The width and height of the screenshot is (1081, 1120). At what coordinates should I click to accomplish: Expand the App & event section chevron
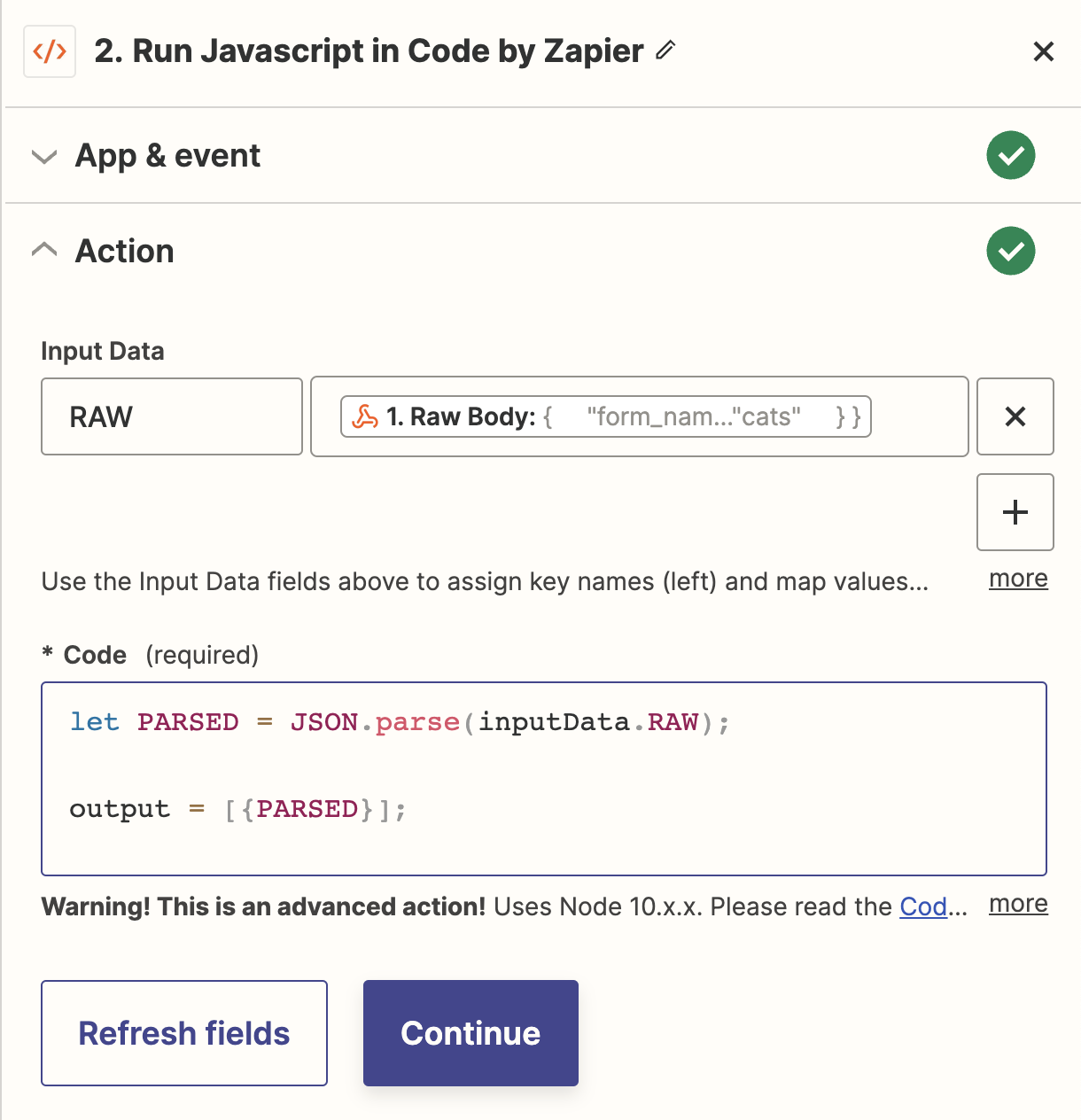[44, 157]
